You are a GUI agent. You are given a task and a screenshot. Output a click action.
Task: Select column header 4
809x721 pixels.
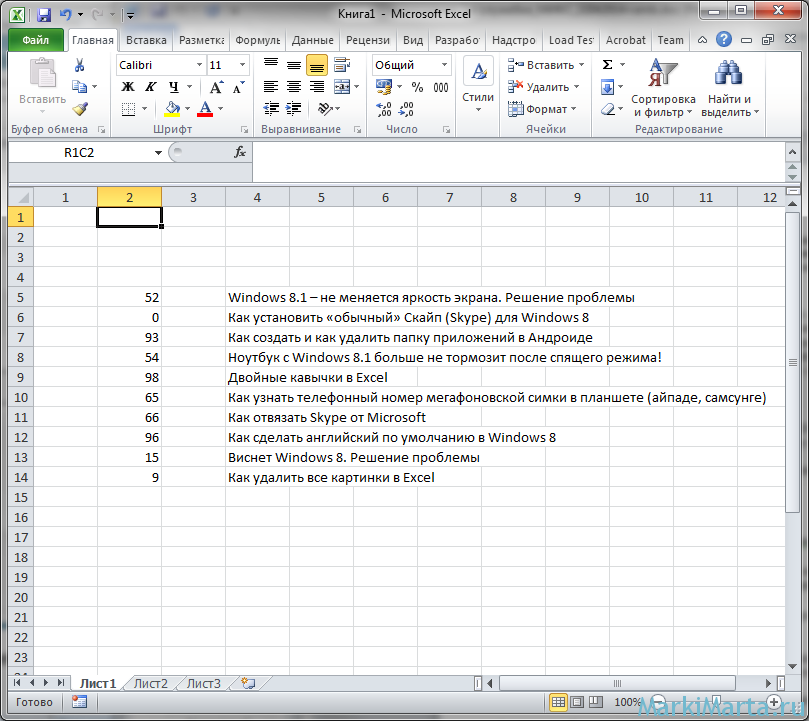pyautogui.click(x=257, y=197)
